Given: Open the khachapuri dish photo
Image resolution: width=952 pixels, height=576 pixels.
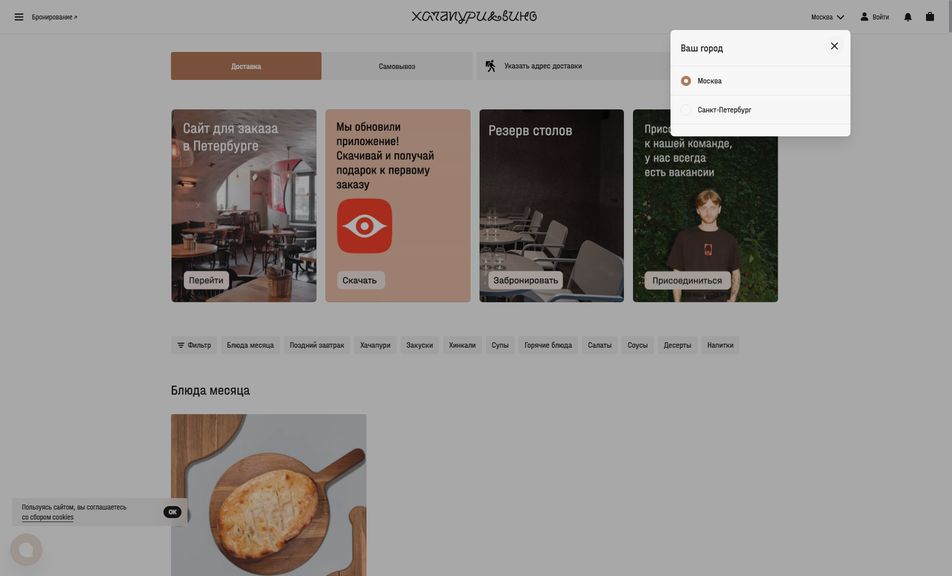Looking at the screenshot, I should [268, 495].
